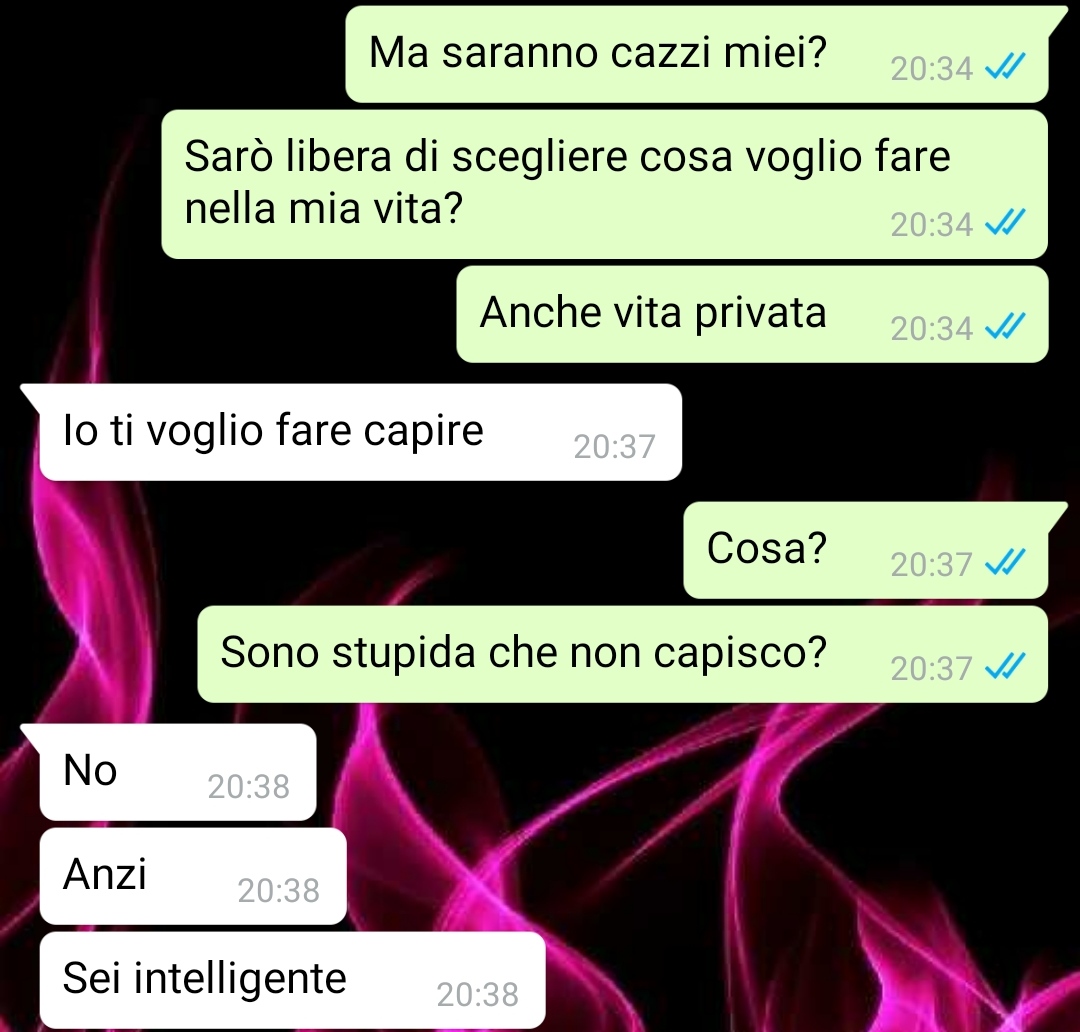Tap the 20:38 timestamp beside 'No'
The width and height of the screenshot is (1080, 1032).
click(249, 787)
